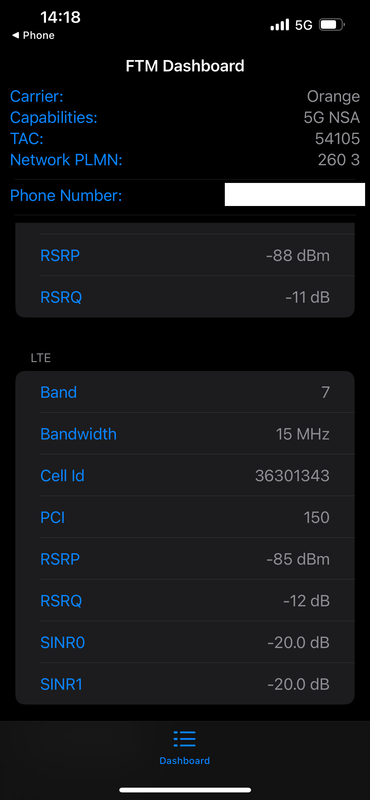The image size is (370, 800).
Task: Open the Dashboard tab label
Action: pos(184,760)
